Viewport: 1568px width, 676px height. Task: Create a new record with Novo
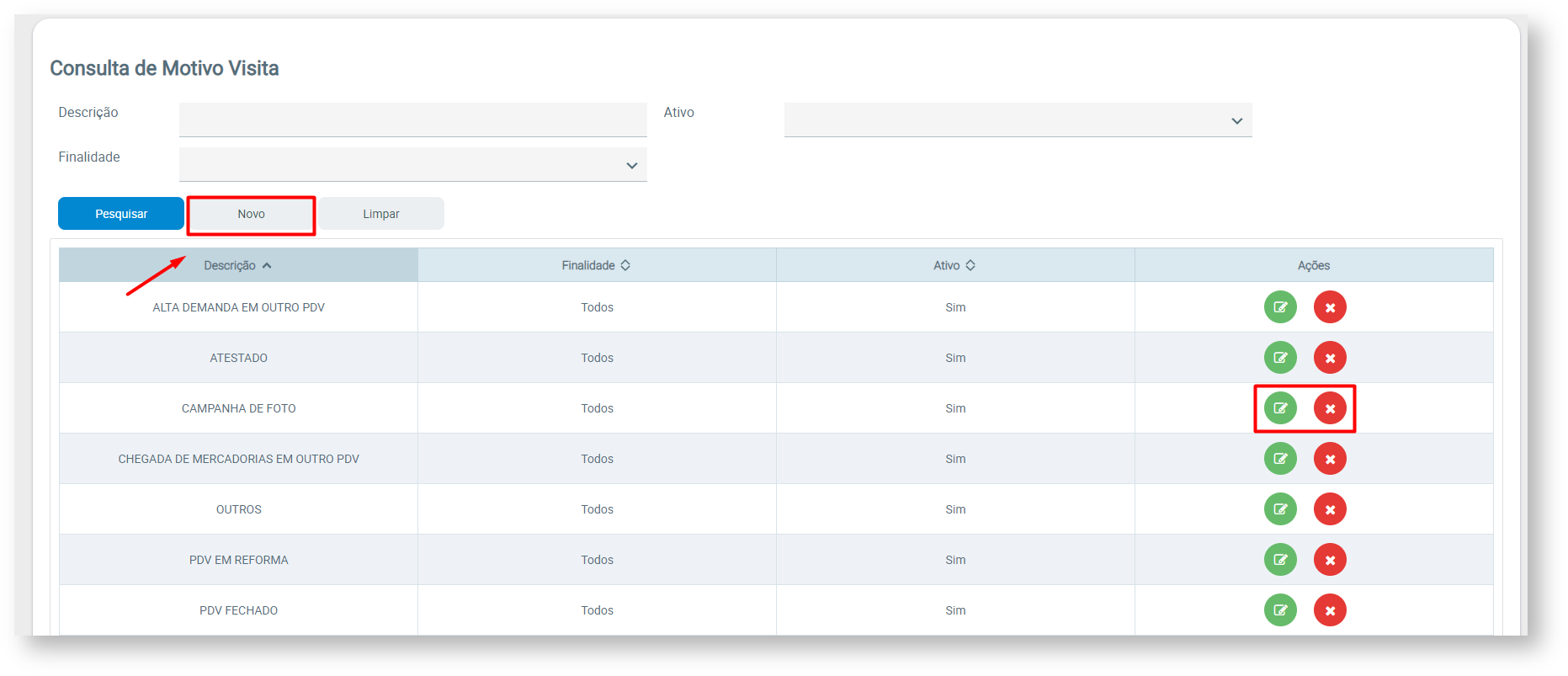click(x=251, y=214)
